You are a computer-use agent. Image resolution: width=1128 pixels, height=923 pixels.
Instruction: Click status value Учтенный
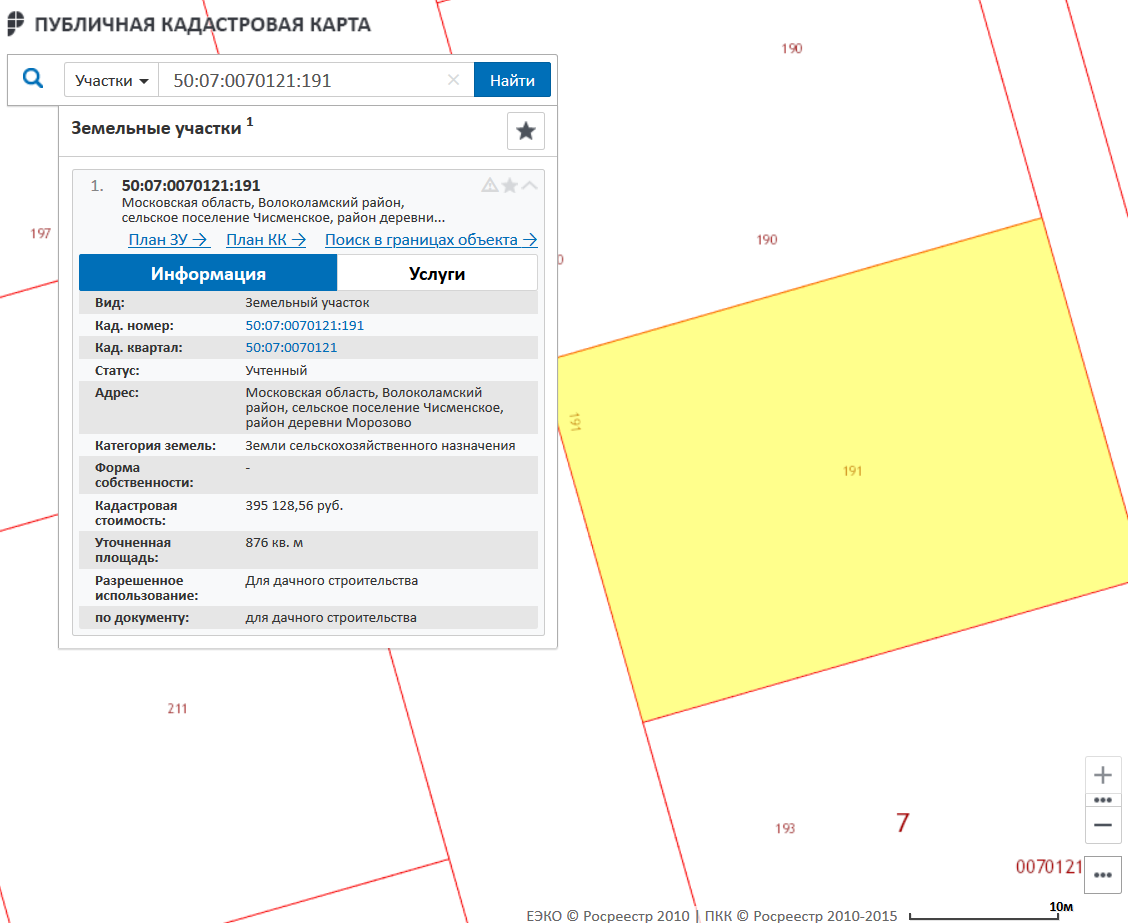click(276, 370)
